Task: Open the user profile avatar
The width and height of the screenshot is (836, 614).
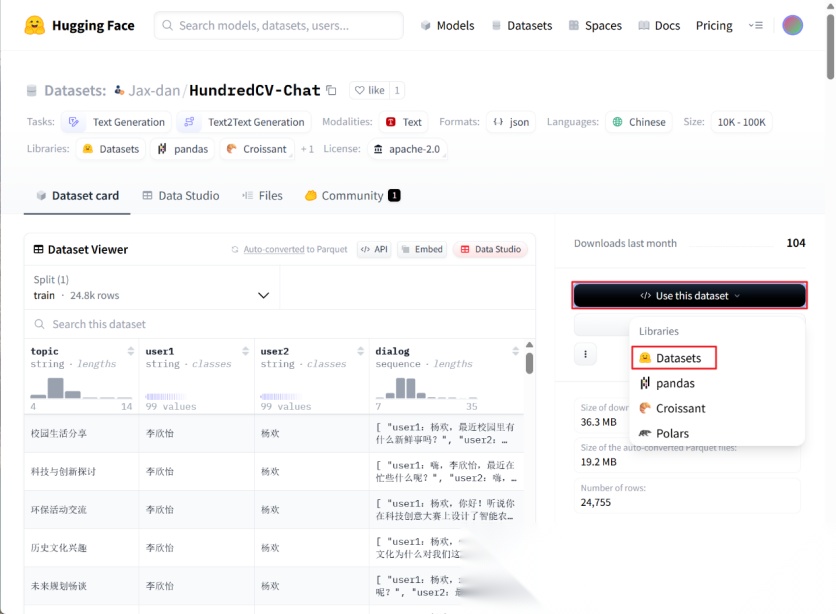Action: tap(792, 25)
